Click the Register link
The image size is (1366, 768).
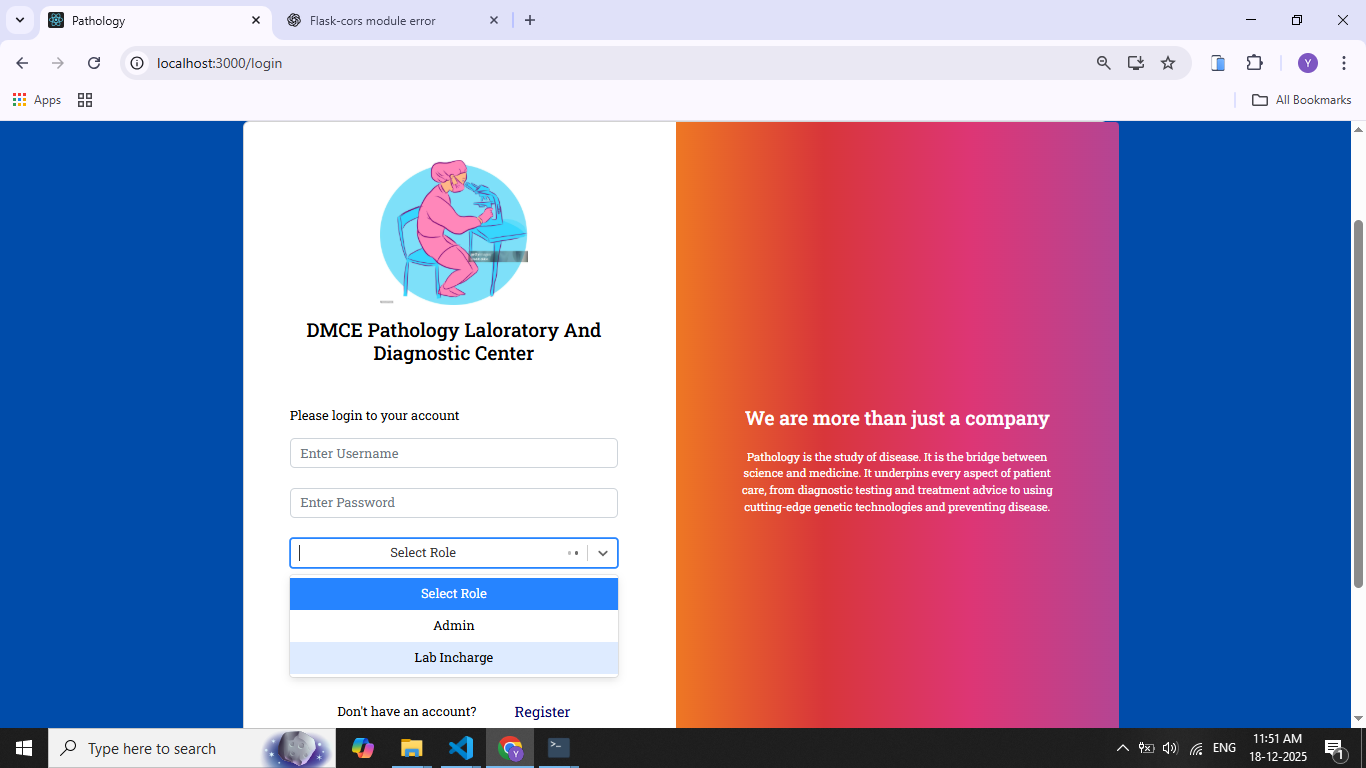pos(542,712)
